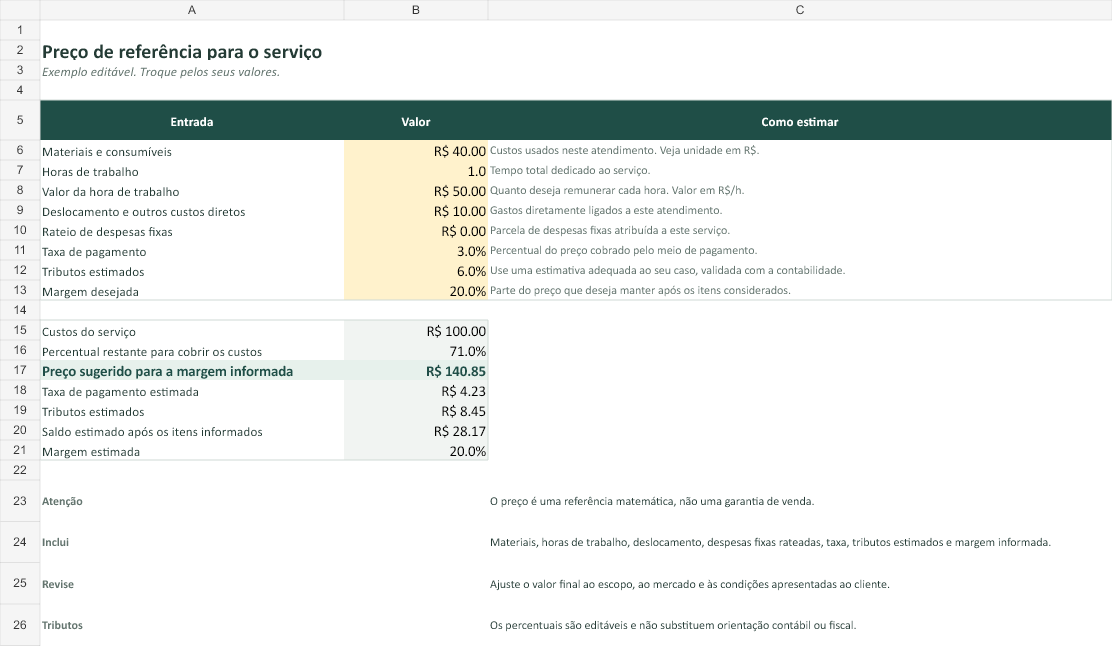Edit the R$ 40.00 materials value

click(416, 150)
